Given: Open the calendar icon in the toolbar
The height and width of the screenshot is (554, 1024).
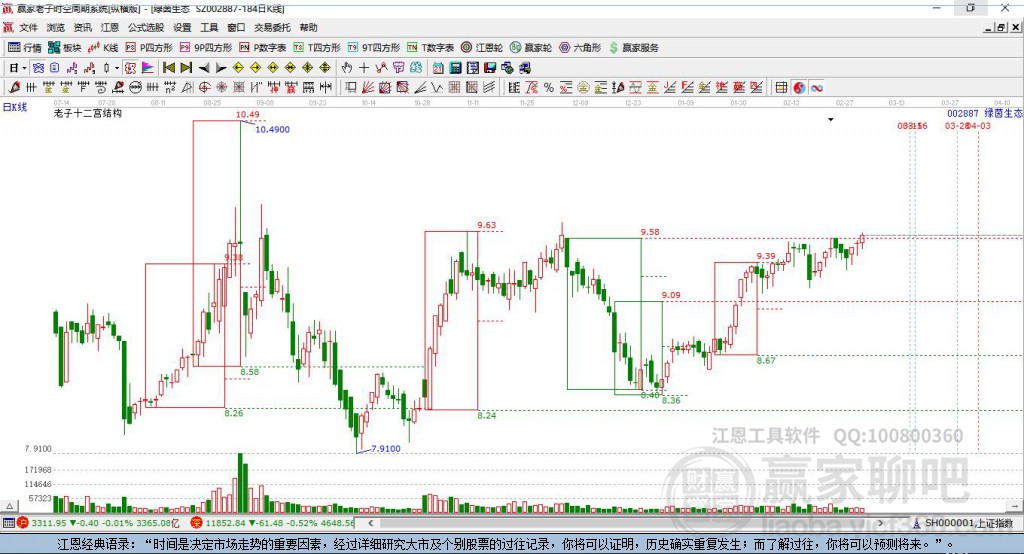Looking at the screenshot, I should click(438, 68).
